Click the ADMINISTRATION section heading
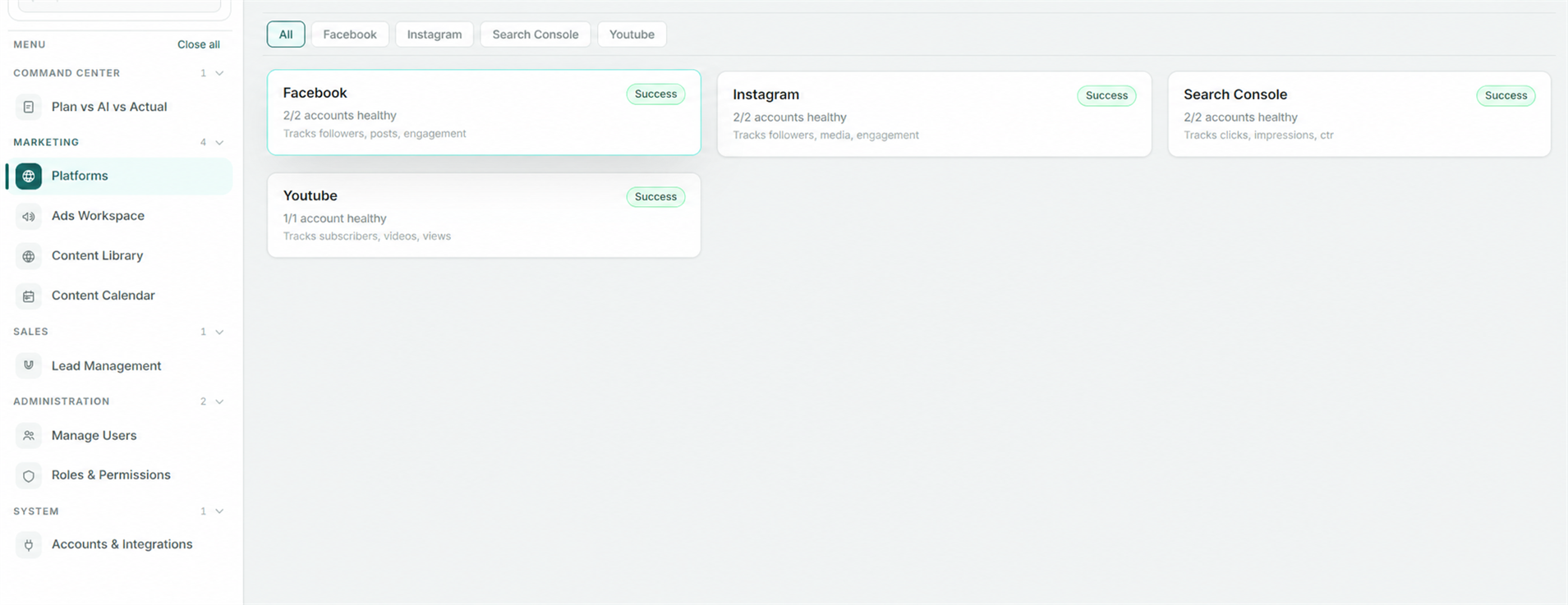This screenshot has height=605, width=1568. 61,401
